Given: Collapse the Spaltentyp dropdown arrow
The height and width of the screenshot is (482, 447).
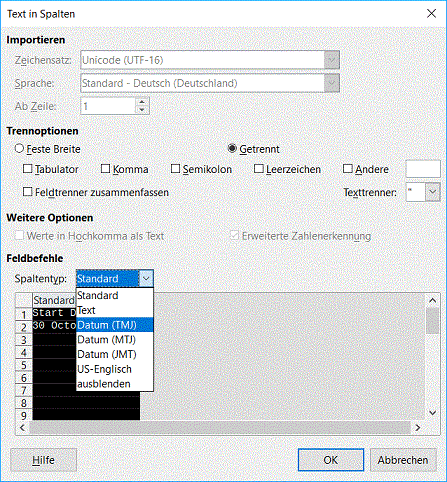Looking at the screenshot, I should point(146,278).
